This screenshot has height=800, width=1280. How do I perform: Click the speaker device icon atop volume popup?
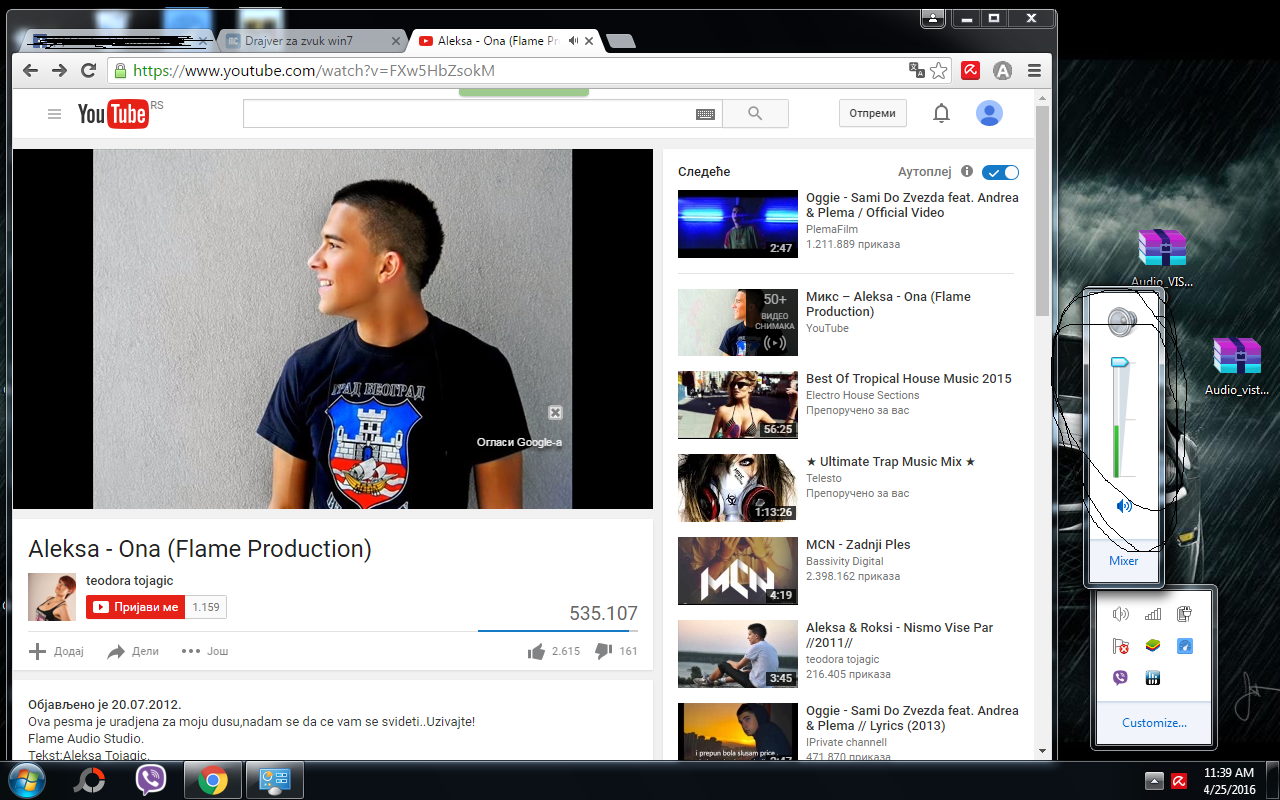coord(1123,321)
